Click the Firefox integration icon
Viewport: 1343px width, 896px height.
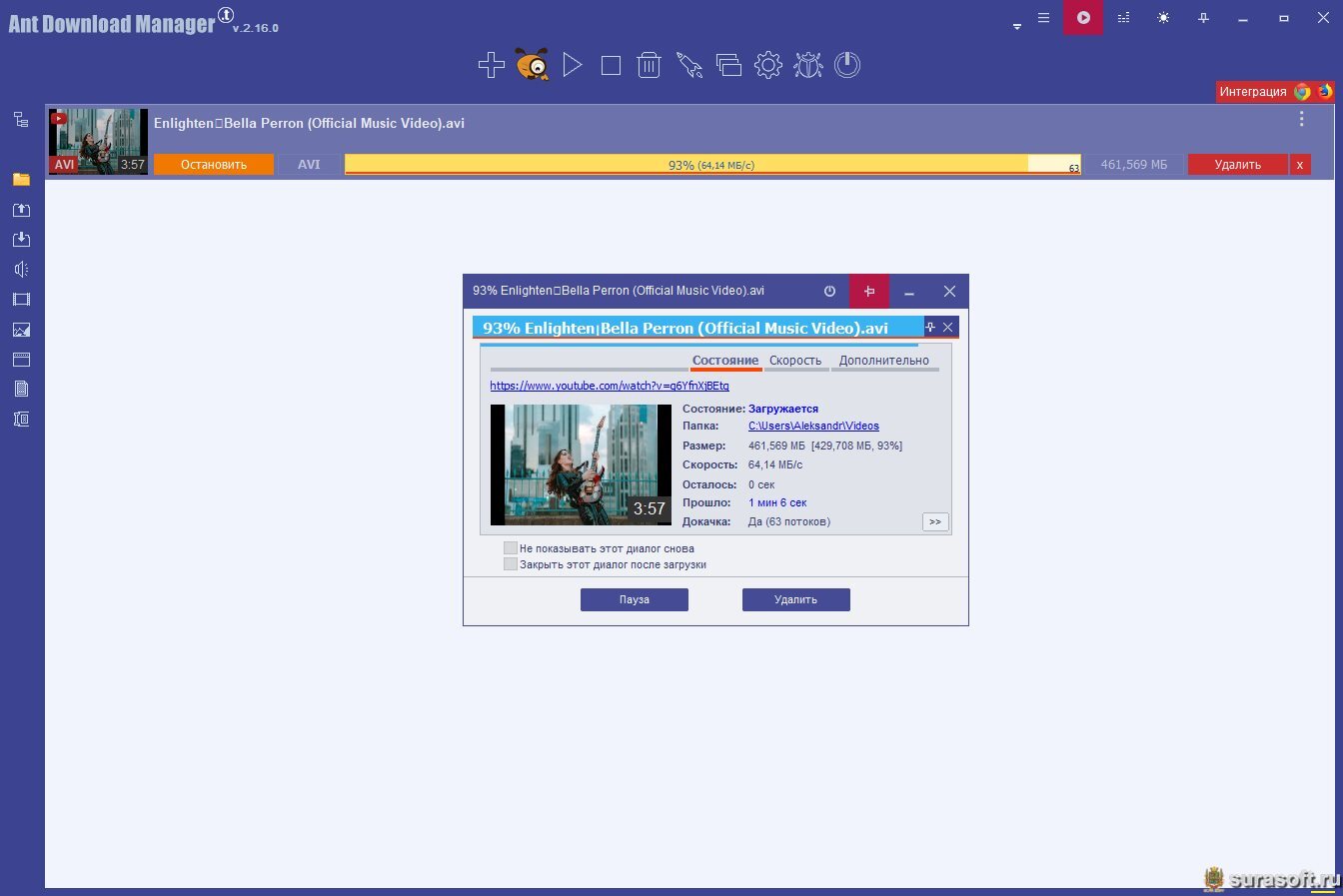[1325, 92]
